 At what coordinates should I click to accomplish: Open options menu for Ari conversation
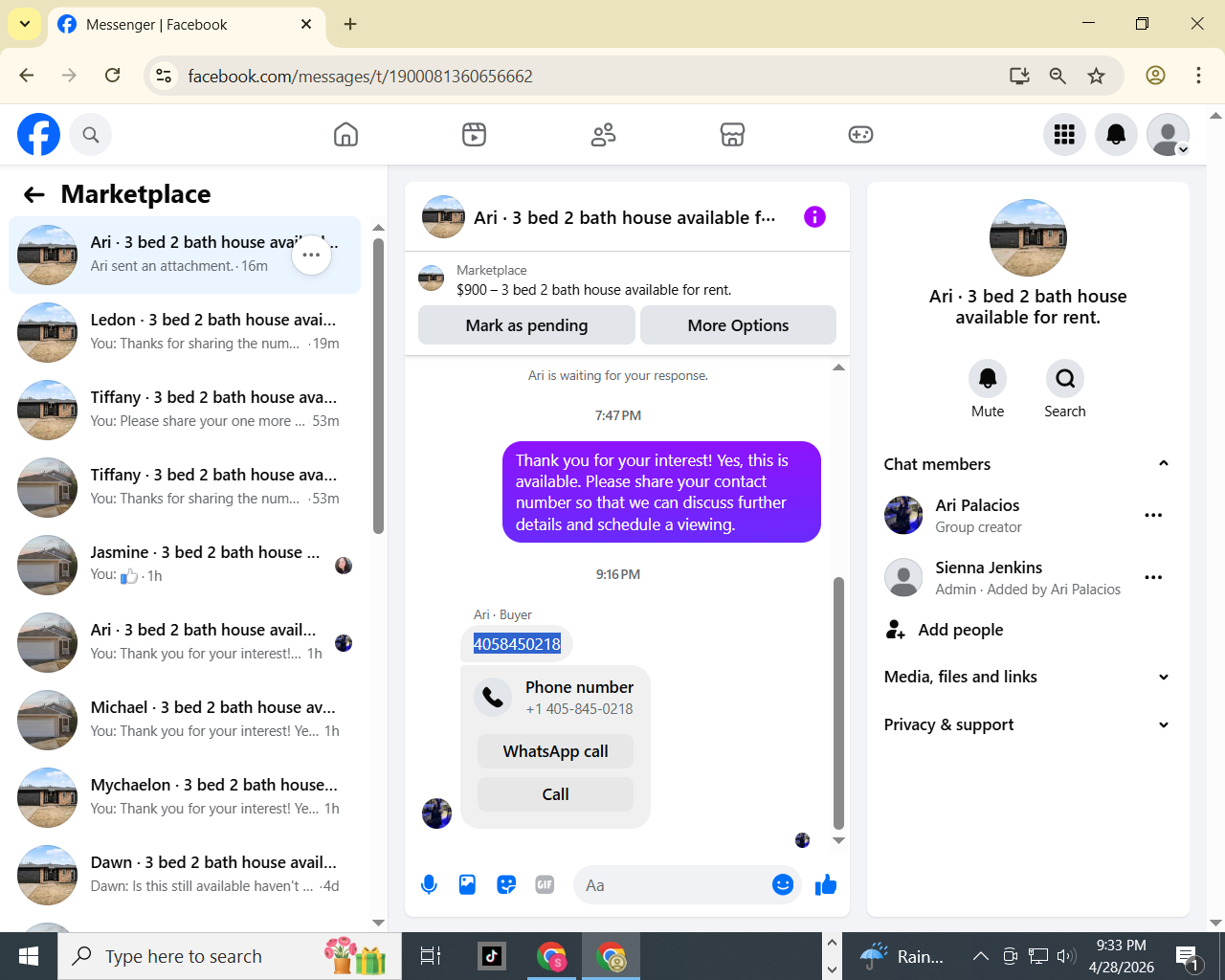pyautogui.click(x=311, y=255)
